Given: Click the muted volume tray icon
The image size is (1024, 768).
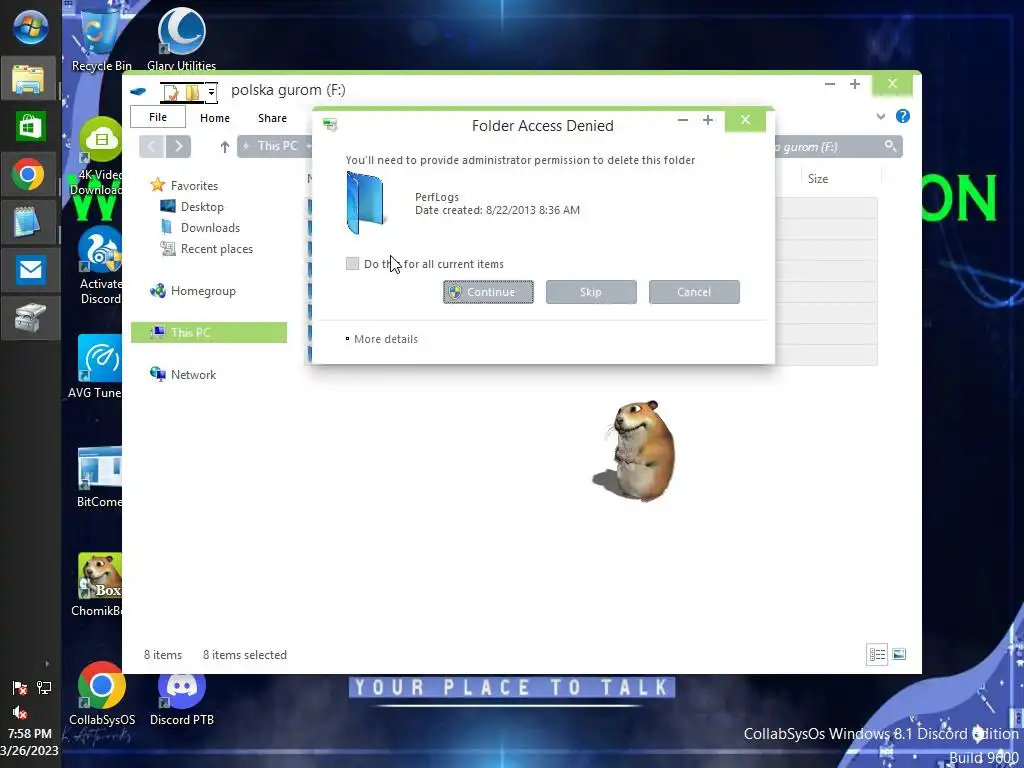Looking at the screenshot, I should (x=20, y=712).
